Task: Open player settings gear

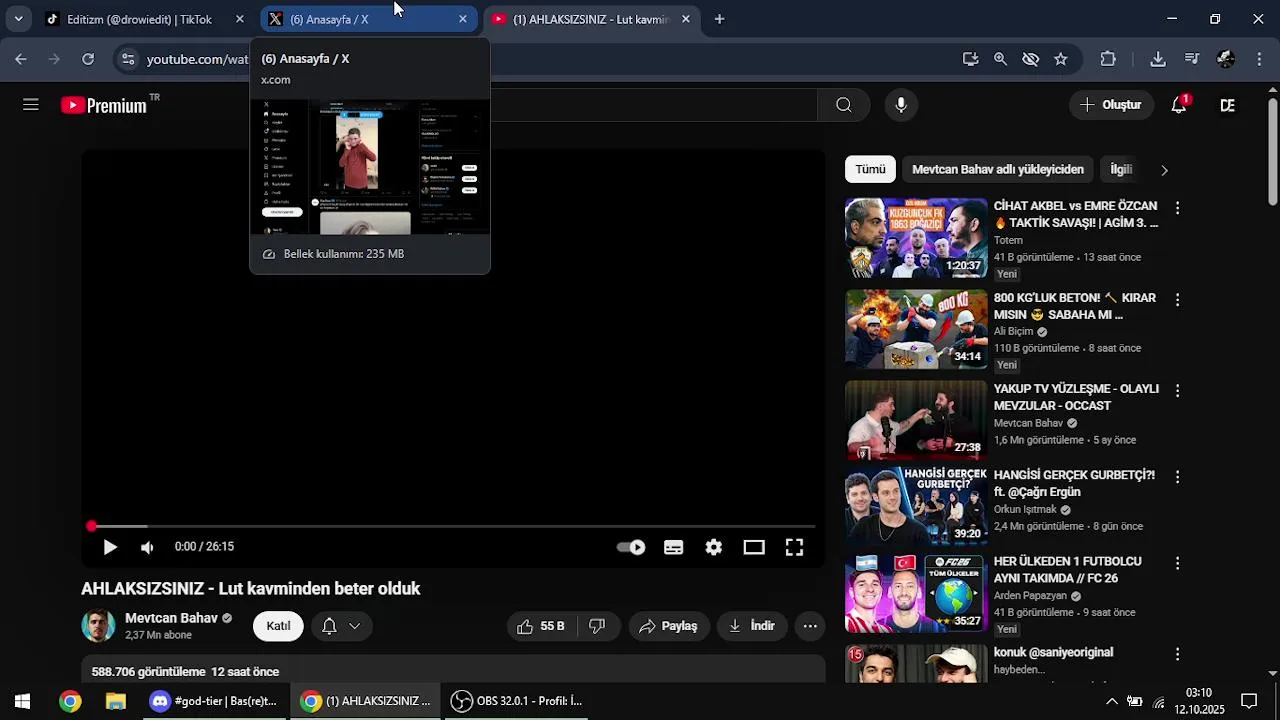Action: point(713,547)
